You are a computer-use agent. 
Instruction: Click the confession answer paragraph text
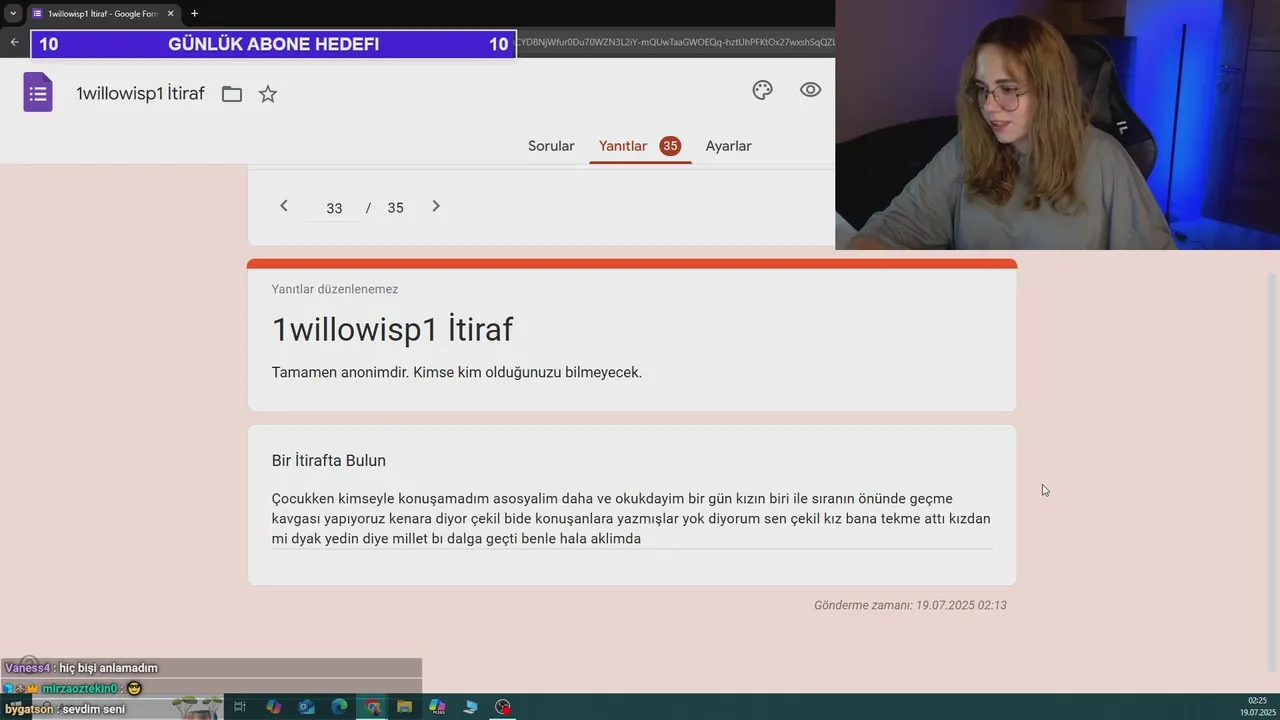(x=631, y=518)
